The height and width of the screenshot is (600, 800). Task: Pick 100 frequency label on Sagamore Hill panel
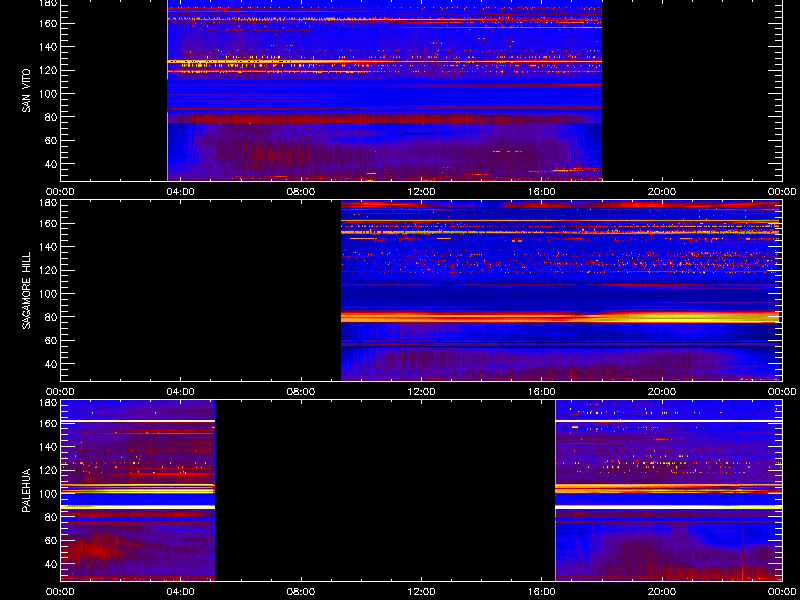49,294
